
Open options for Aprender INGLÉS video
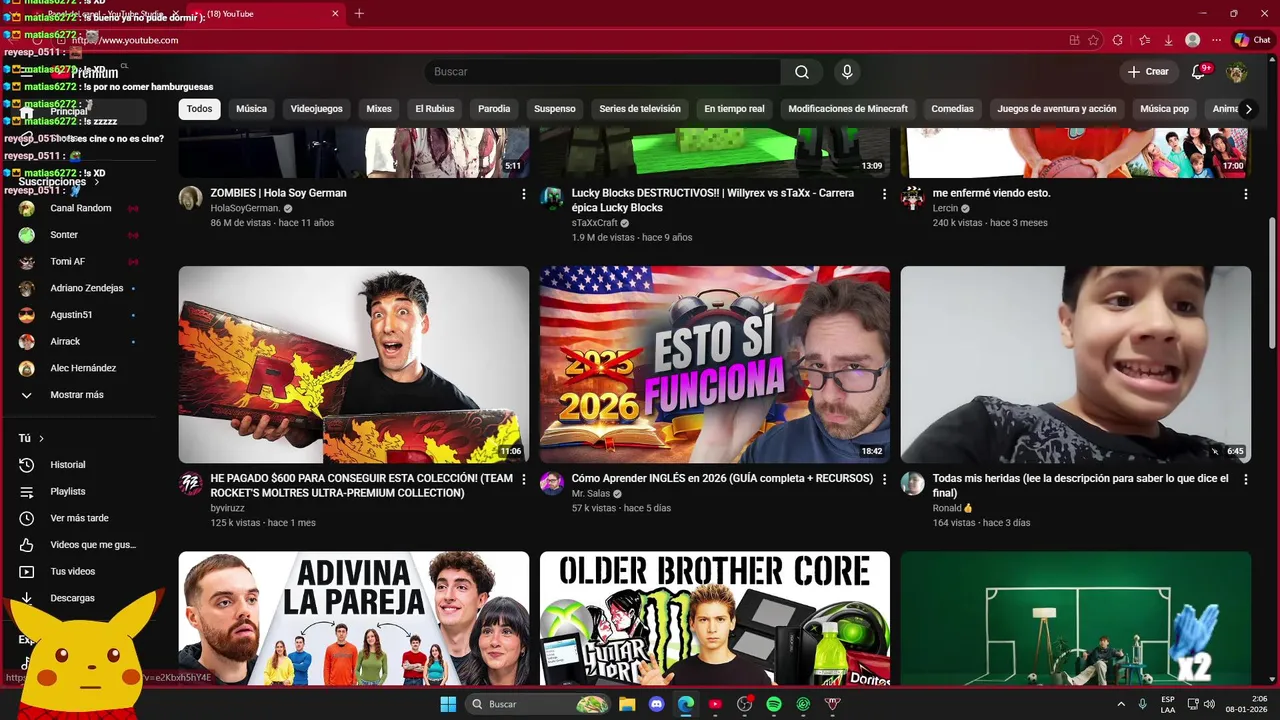coord(884,480)
